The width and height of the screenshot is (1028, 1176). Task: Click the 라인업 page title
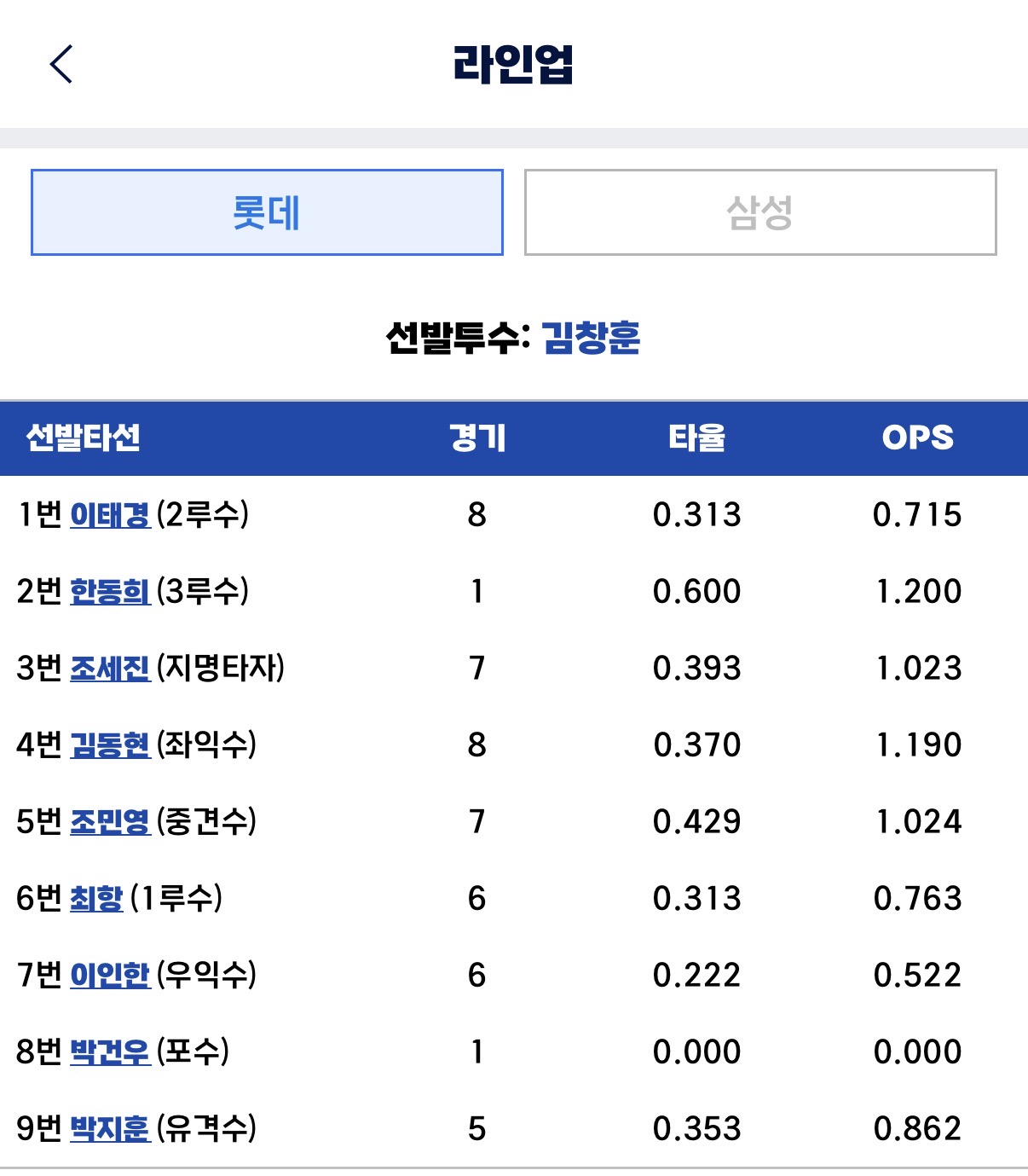coord(513,64)
